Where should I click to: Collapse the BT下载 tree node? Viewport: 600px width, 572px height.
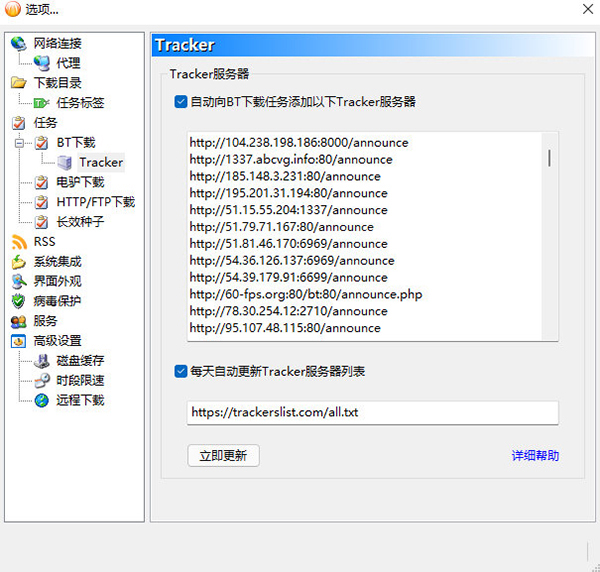[19, 143]
